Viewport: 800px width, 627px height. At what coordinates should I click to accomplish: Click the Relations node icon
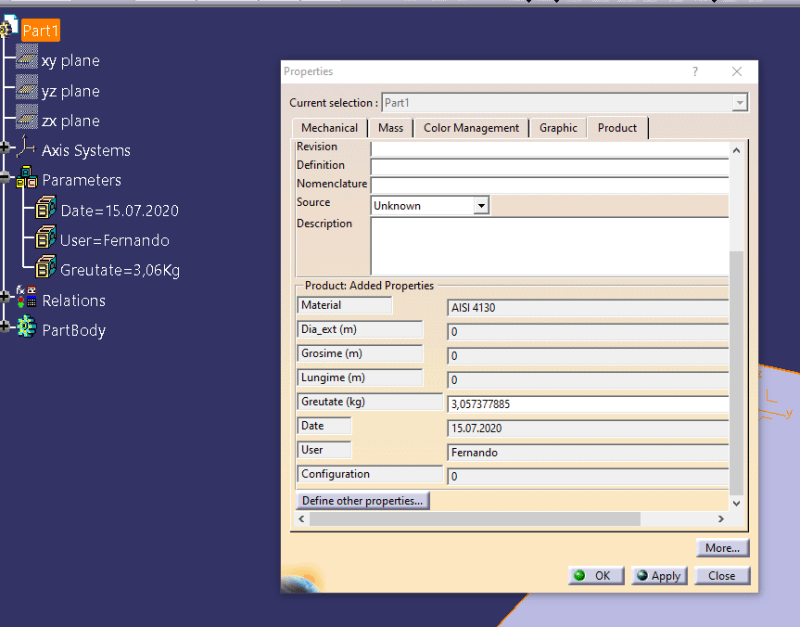click(26, 297)
